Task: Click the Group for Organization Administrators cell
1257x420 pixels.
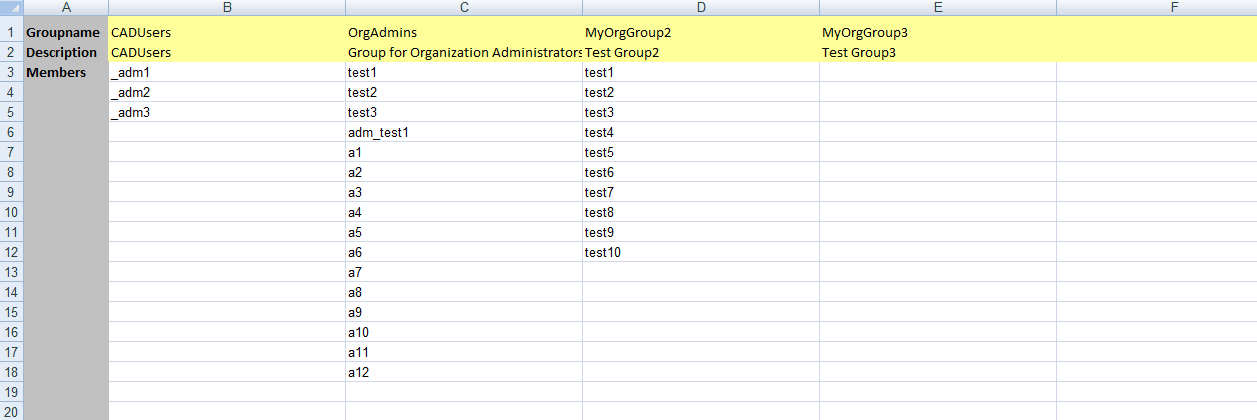Action: 464,52
